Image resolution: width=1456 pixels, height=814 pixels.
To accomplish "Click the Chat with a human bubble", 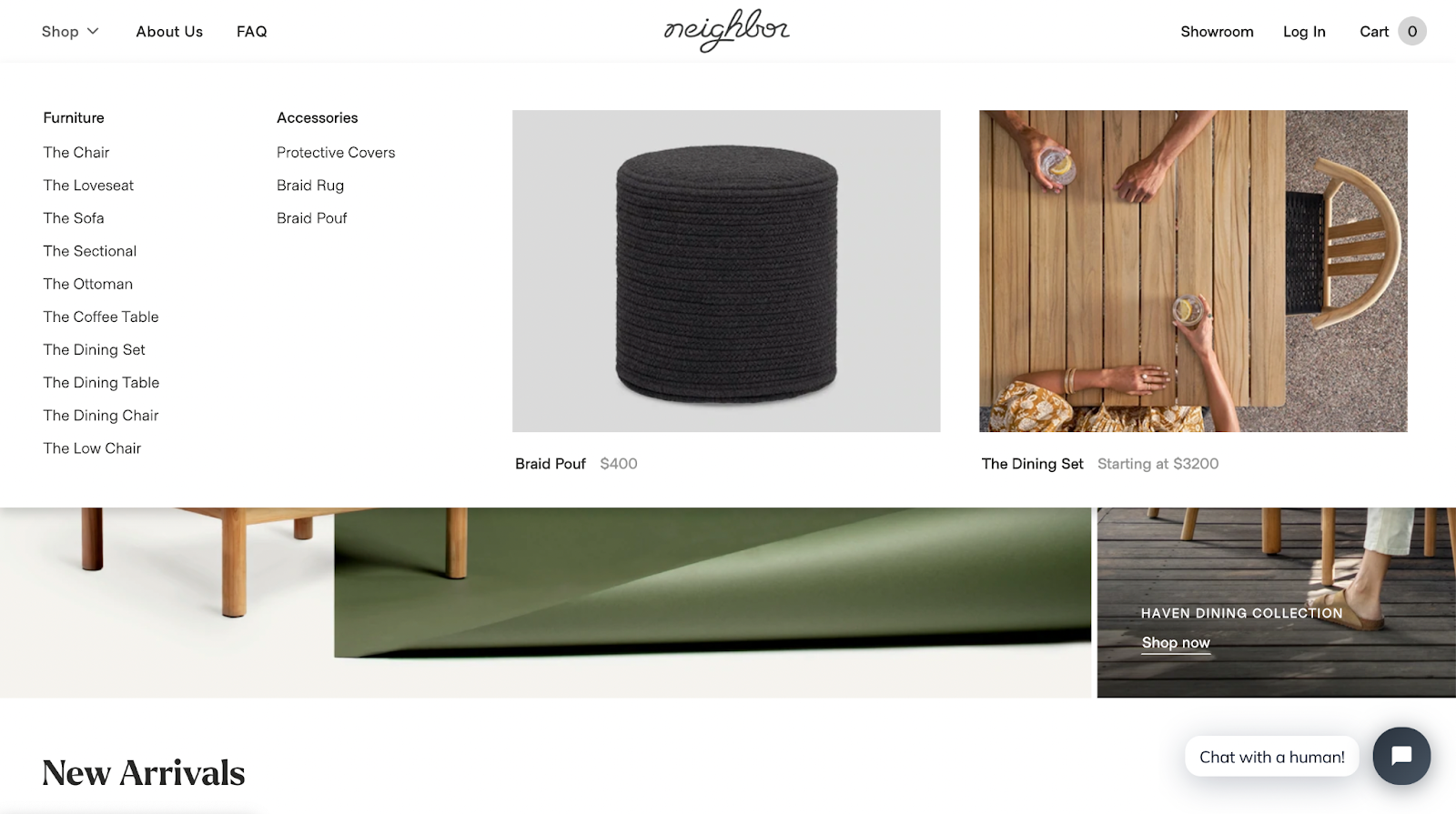I will tap(1271, 757).
